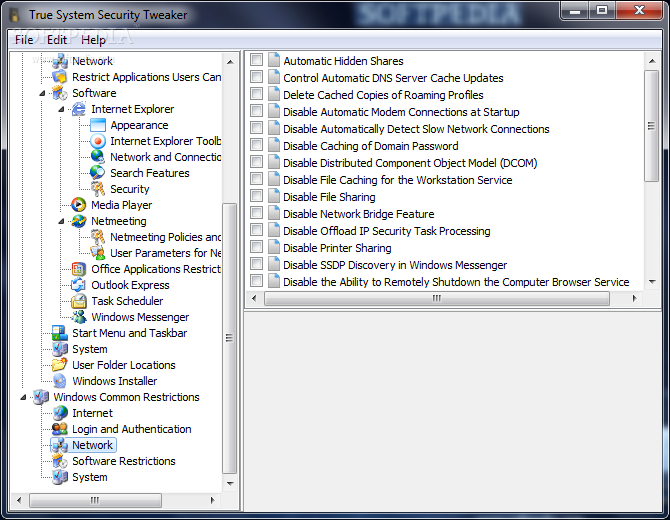Click the Windows Installer disc icon
Viewport: 670px width, 520px height.
[59, 381]
